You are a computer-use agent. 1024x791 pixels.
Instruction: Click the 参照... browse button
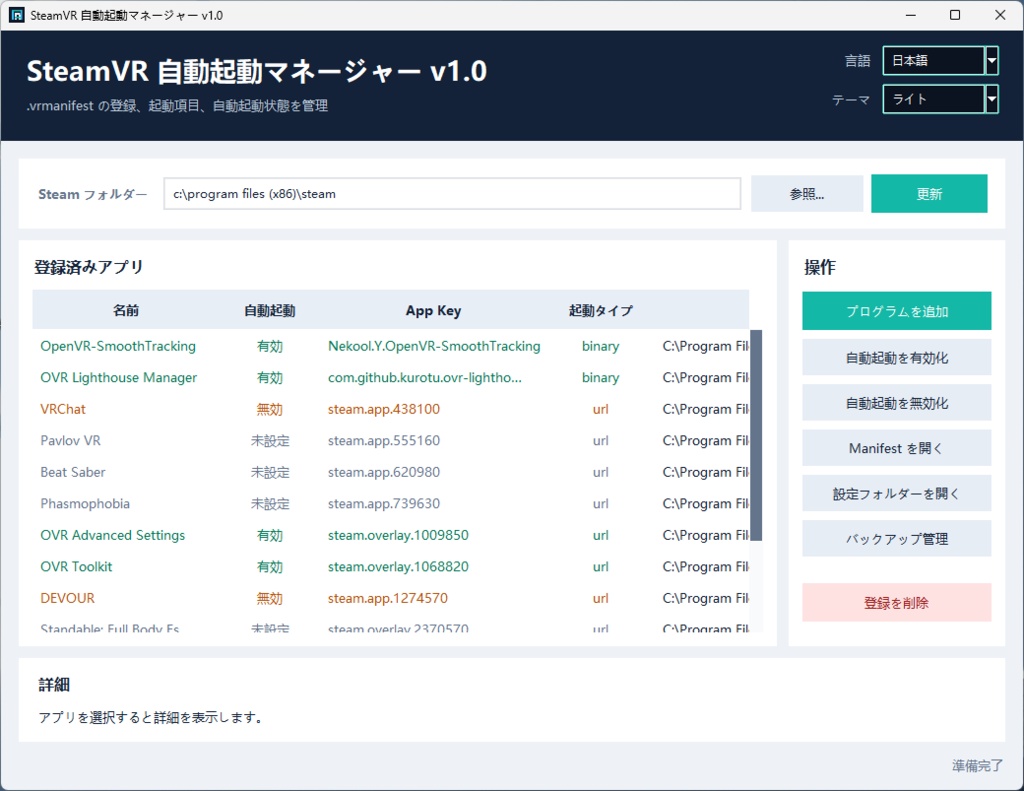[x=807, y=194]
